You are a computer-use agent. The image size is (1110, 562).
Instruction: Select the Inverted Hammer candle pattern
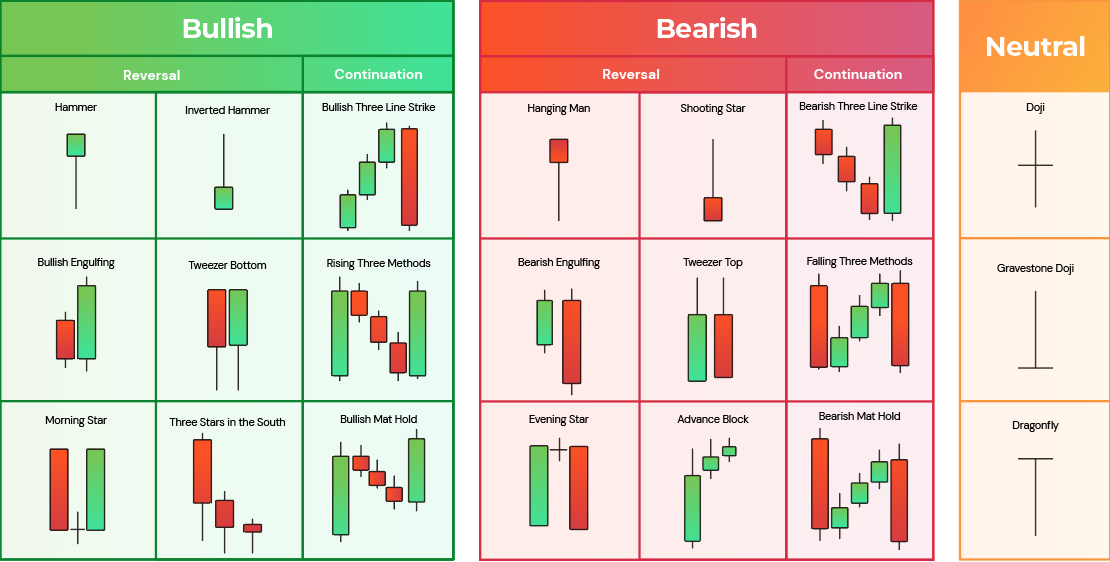[x=224, y=172]
